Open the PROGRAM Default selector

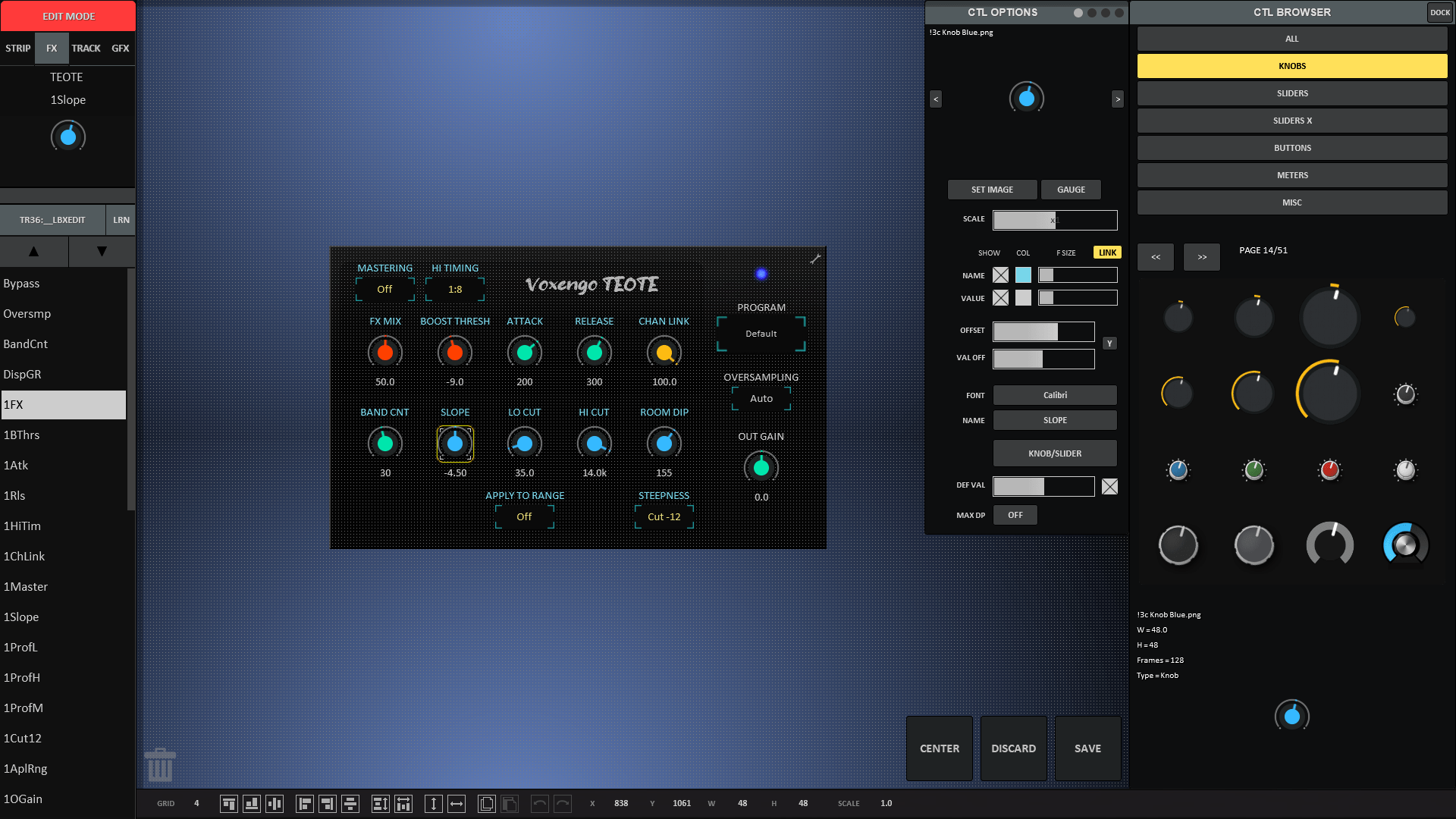click(761, 334)
